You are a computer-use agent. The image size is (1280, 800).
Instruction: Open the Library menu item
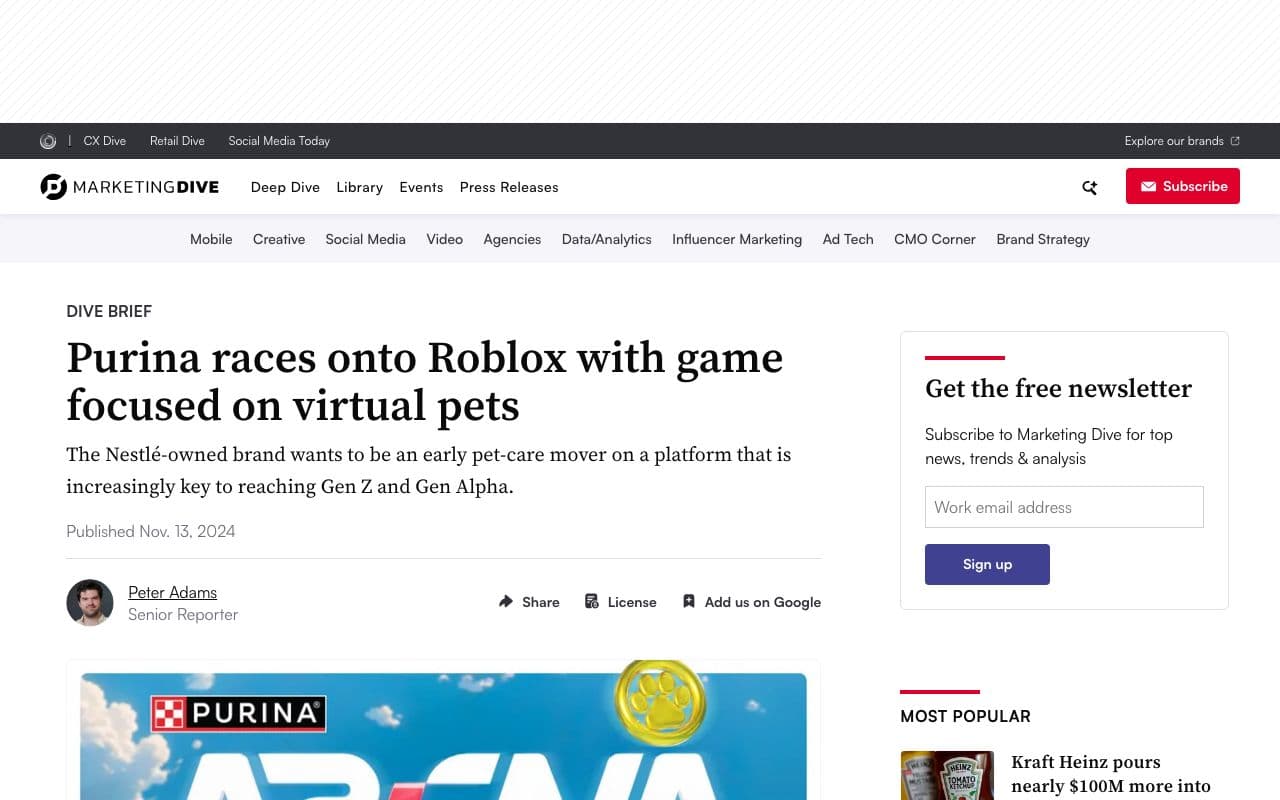(360, 187)
